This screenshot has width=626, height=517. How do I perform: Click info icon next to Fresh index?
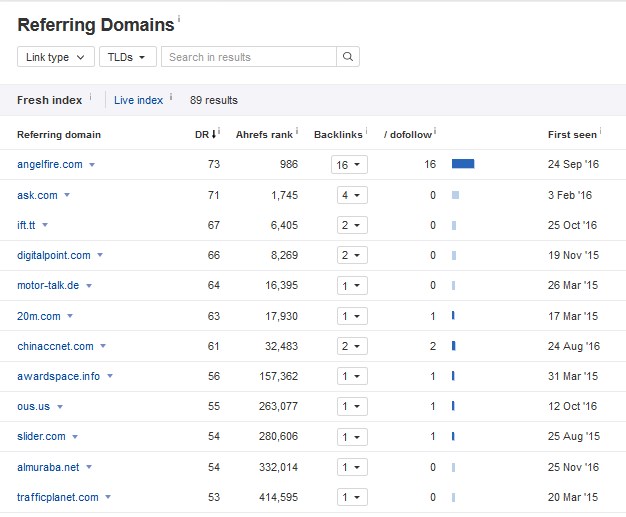click(x=90, y=97)
